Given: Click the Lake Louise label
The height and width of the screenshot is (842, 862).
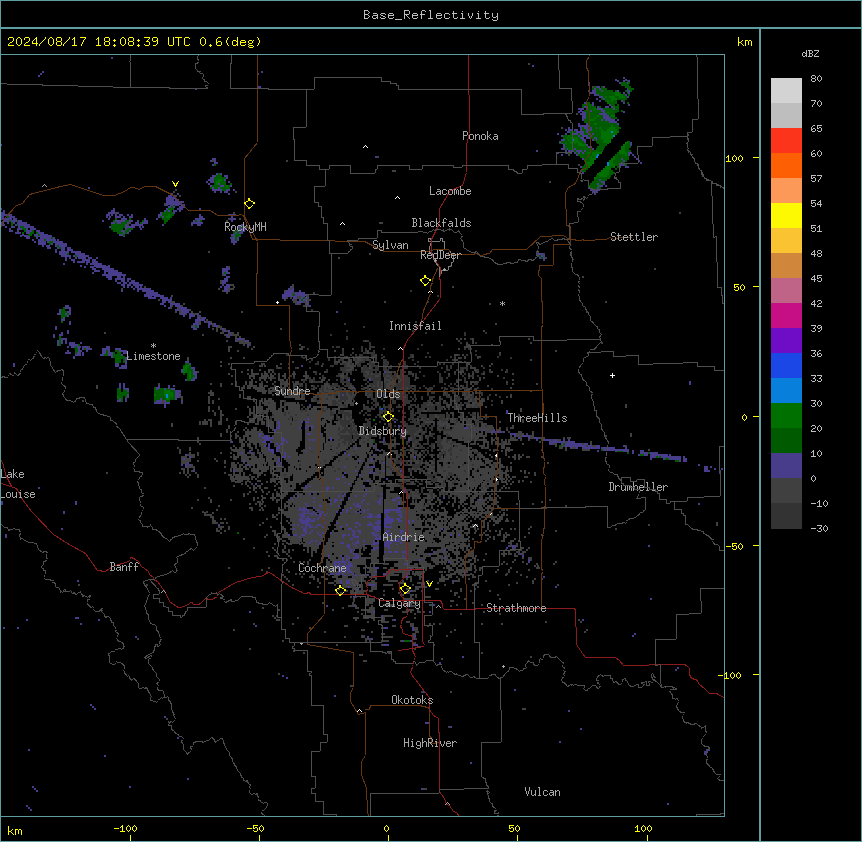Looking at the screenshot, I should pyautogui.click(x=18, y=484).
